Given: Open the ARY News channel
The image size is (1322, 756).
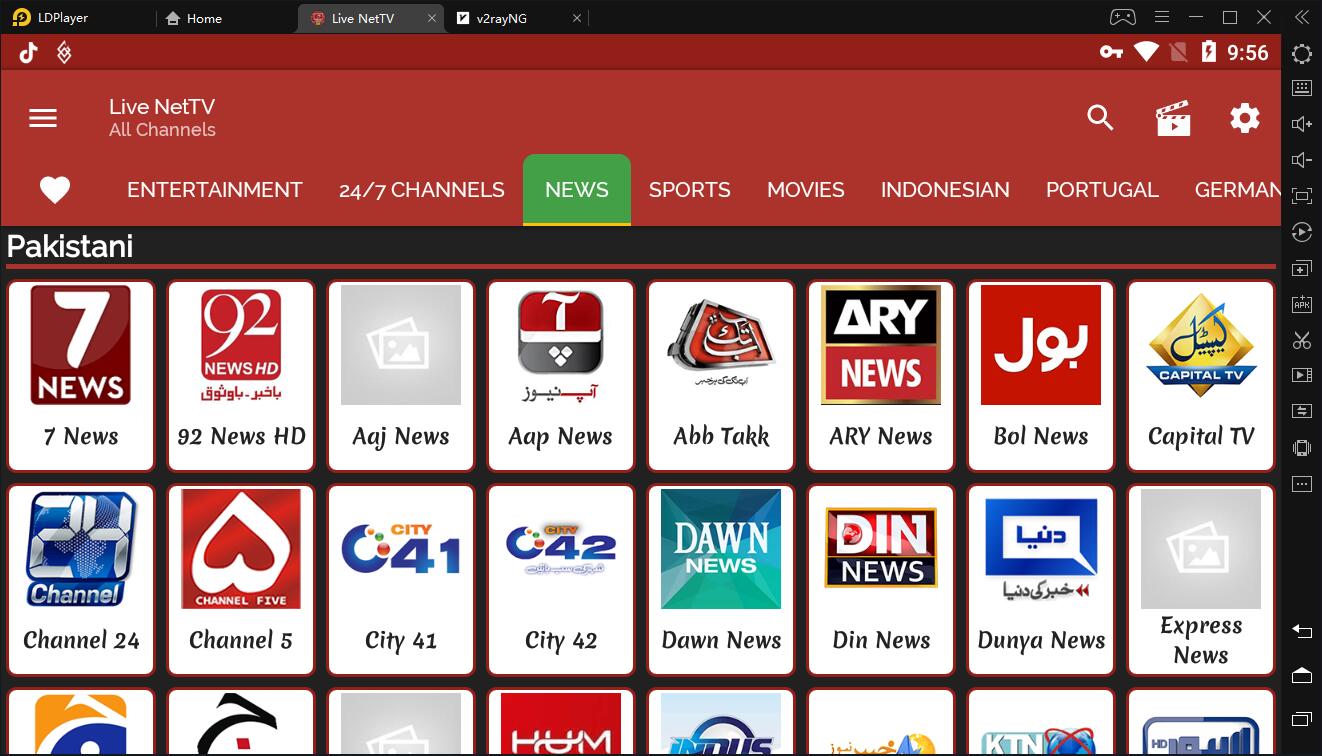Looking at the screenshot, I should (x=881, y=375).
